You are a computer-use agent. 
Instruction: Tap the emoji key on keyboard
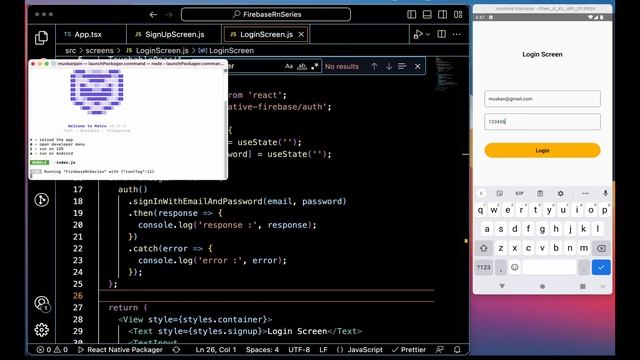click(515, 267)
